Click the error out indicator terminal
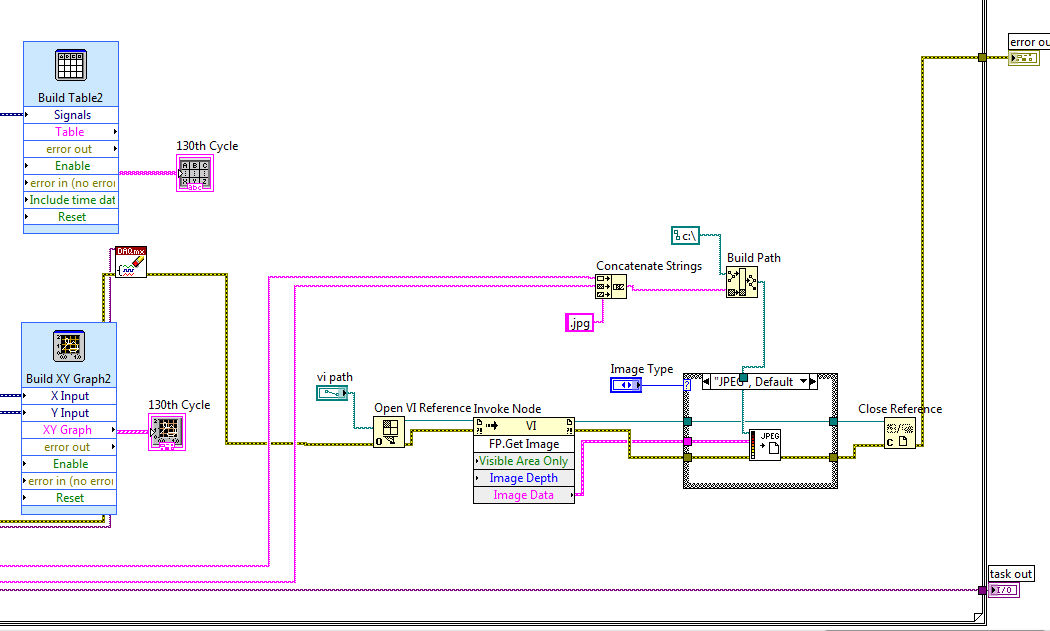This screenshot has height=631, width=1050. (1024, 58)
